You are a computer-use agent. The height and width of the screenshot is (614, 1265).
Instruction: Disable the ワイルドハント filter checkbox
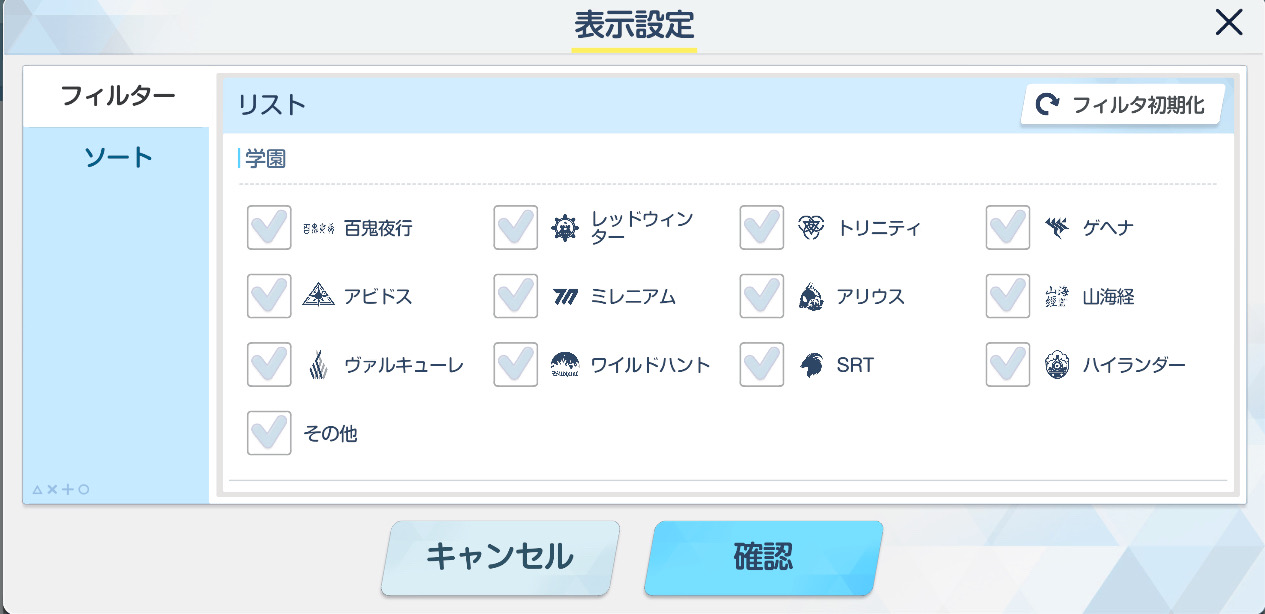[x=516, y=365]
